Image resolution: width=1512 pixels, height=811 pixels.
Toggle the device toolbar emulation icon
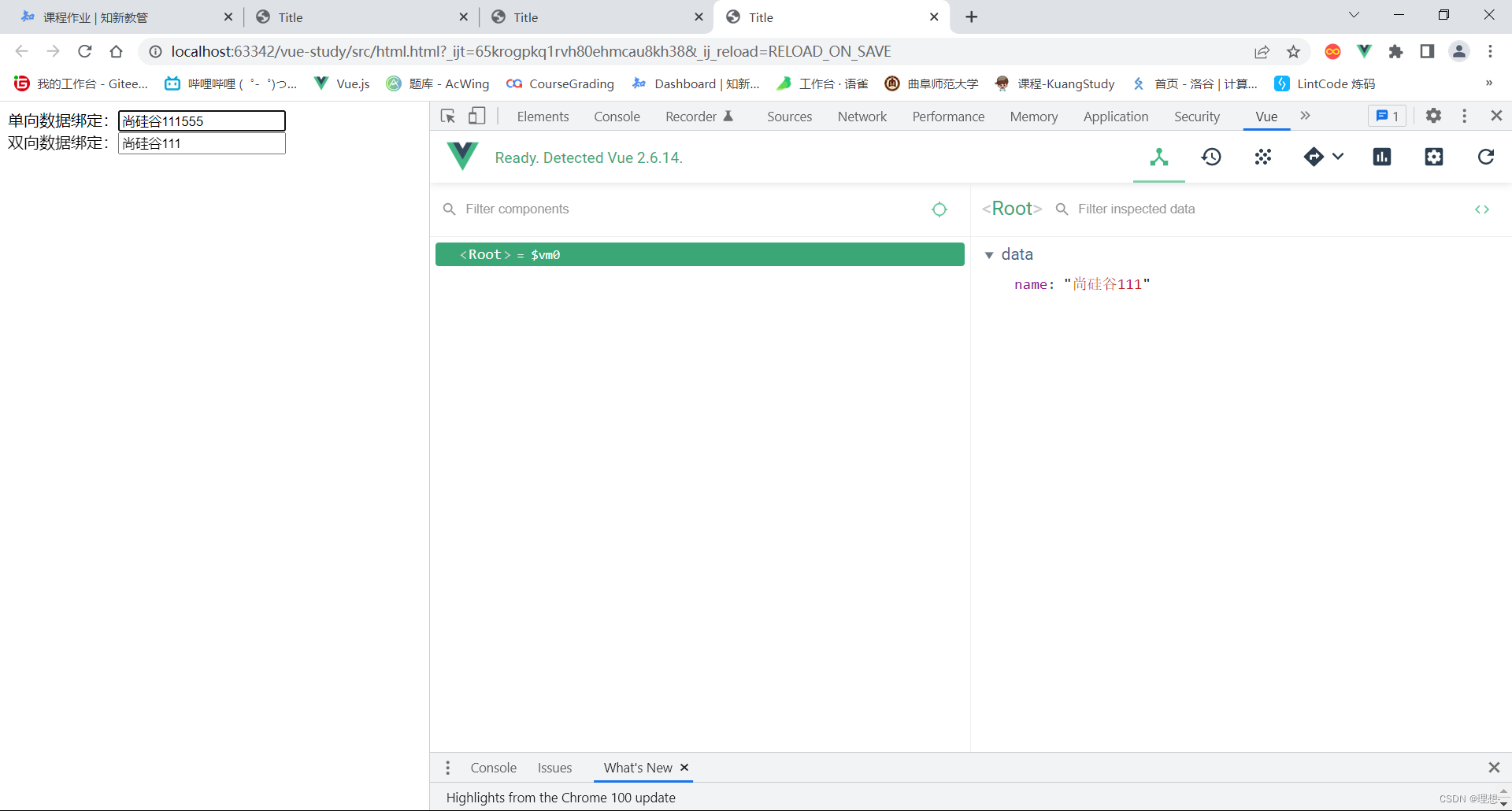pyautogui.click(x=477, y=117)
